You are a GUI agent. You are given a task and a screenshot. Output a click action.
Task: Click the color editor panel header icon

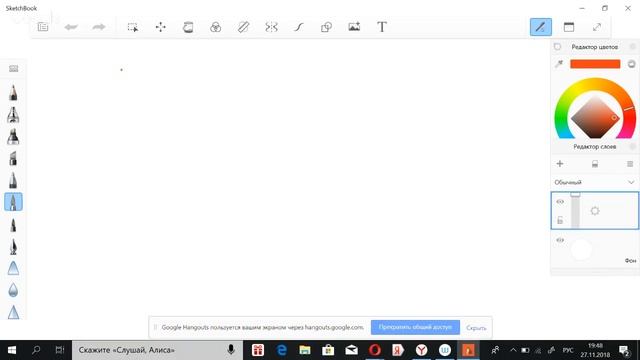click(x=558, y=47)
